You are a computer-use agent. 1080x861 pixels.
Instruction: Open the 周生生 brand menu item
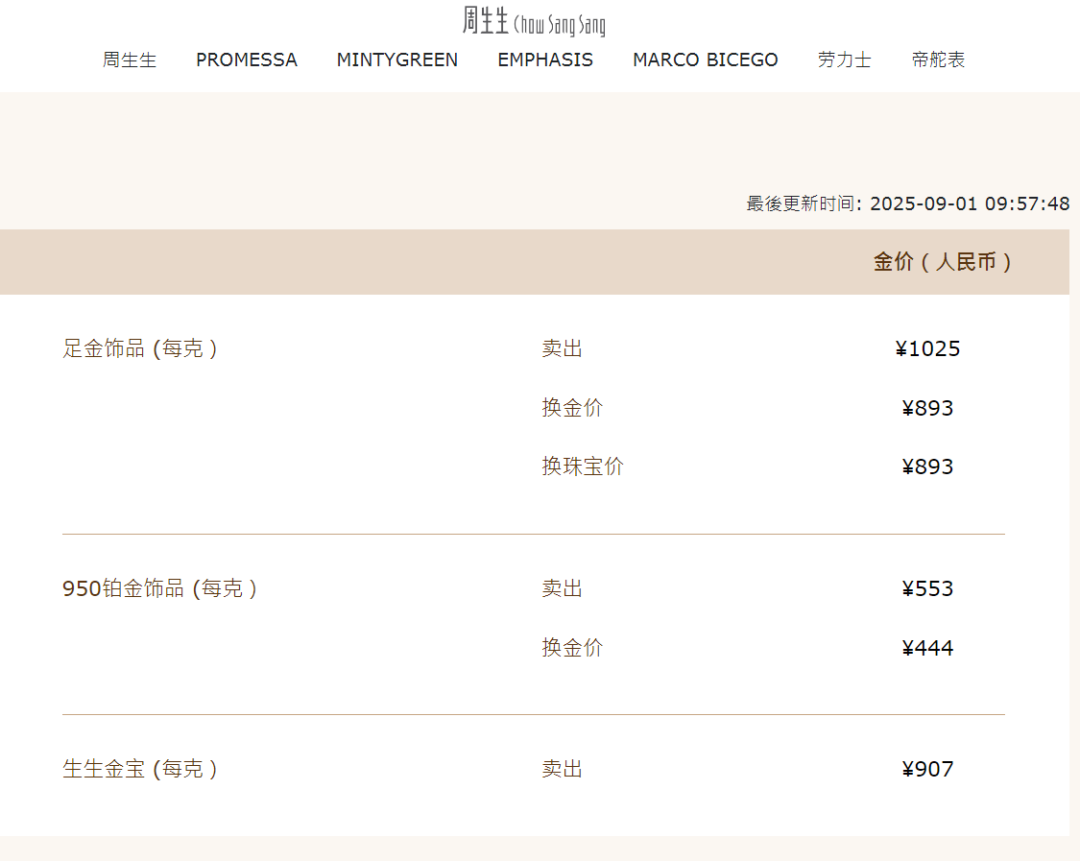pos(129,60)
